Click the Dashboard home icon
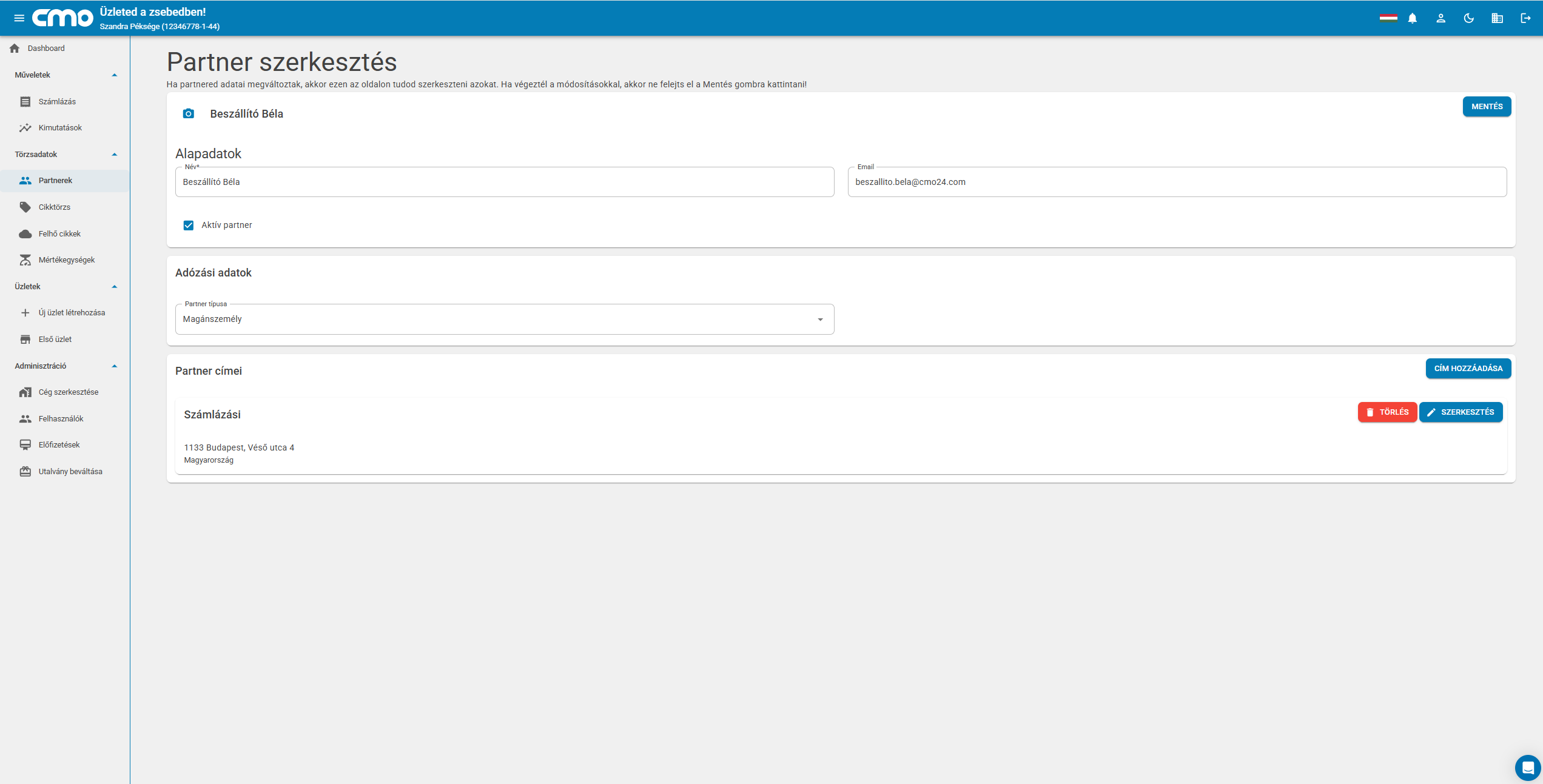 tap(15, 48)
